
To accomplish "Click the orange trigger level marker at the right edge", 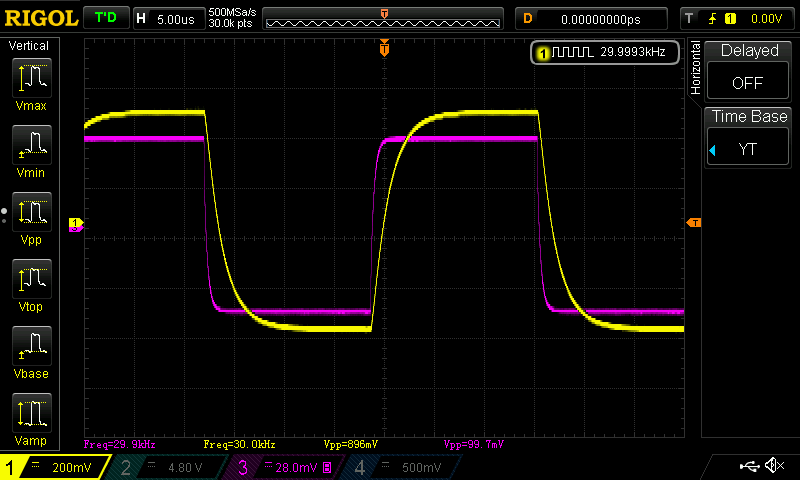I will click(x=693, y=222).
